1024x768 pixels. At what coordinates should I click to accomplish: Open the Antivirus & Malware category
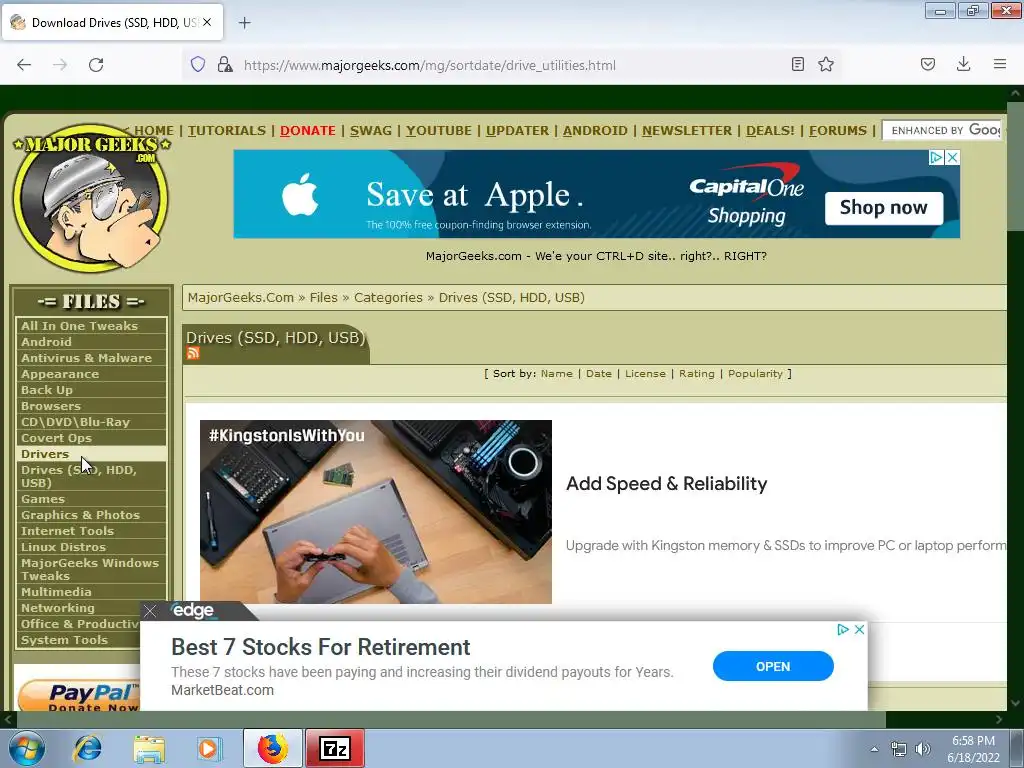tap(91, 357)
